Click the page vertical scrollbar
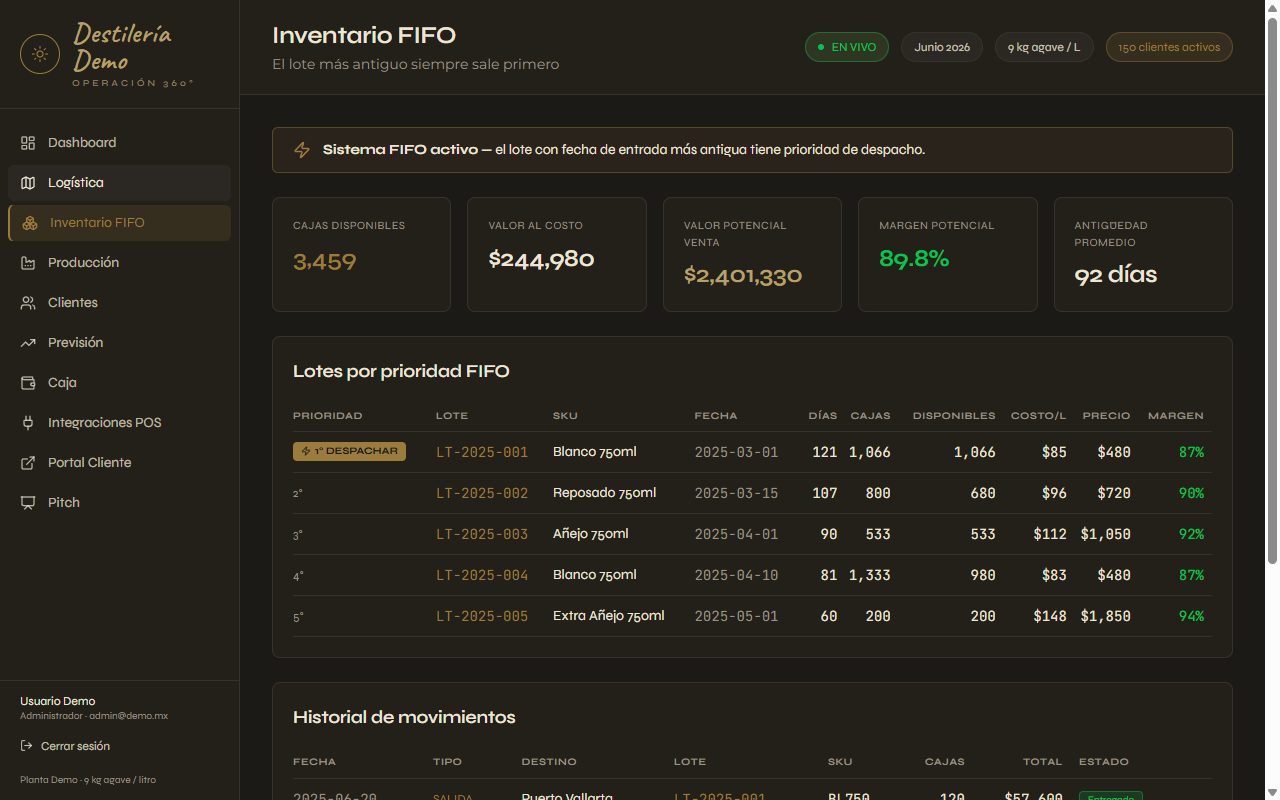The image size is (1280, 800). 1272,290
